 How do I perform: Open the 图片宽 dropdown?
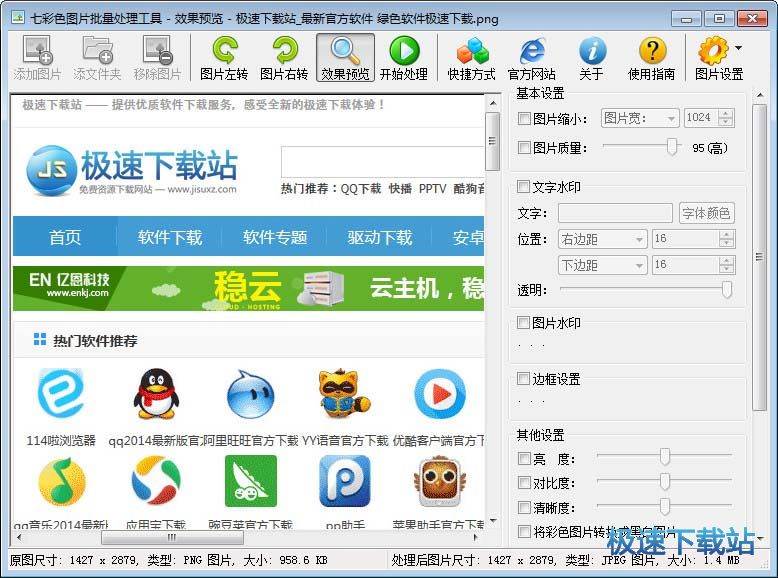tap(640, 118)
